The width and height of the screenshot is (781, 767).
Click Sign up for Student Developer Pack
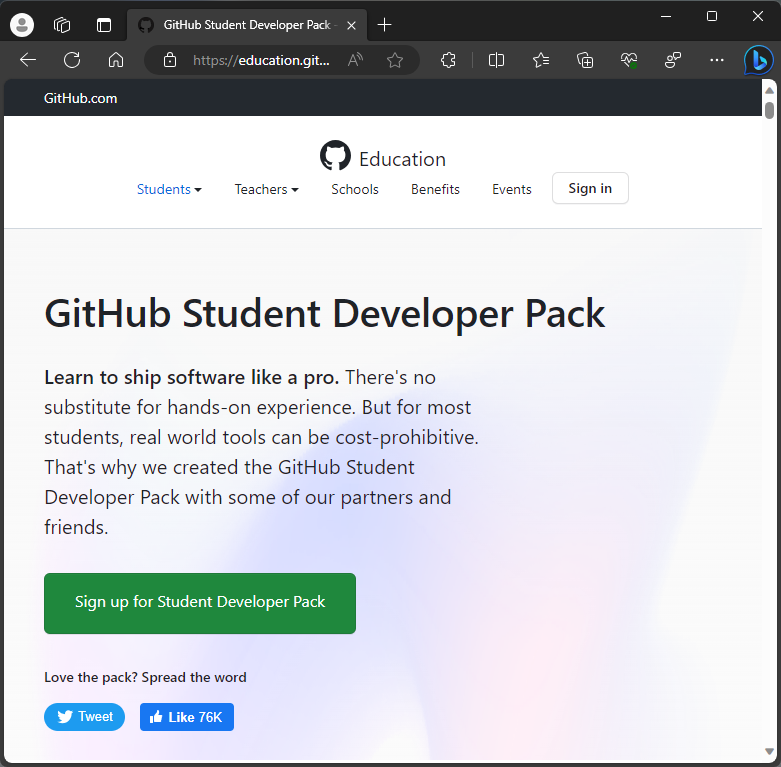click(200, 603)
